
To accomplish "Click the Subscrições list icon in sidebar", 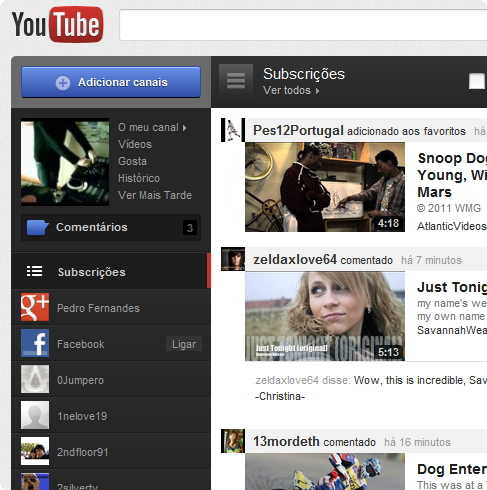I will pos(34,271).
